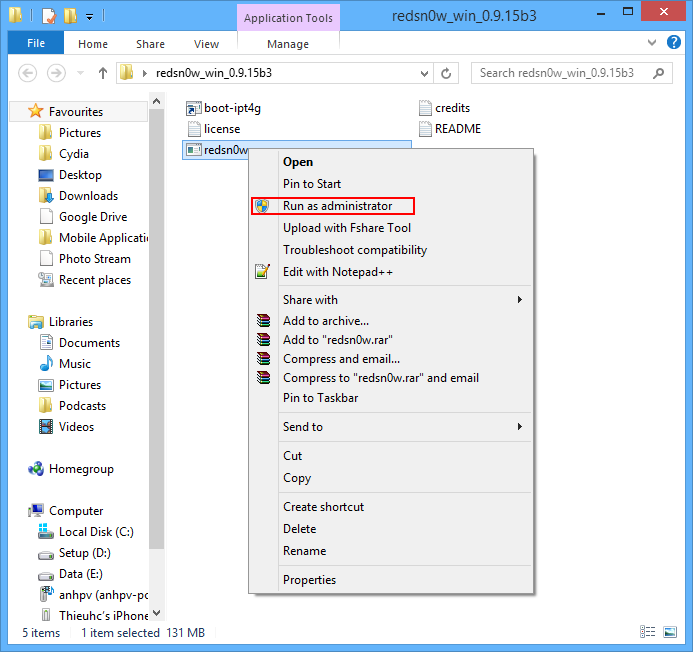Open the View ribbon tab

(x=206, y=44)
